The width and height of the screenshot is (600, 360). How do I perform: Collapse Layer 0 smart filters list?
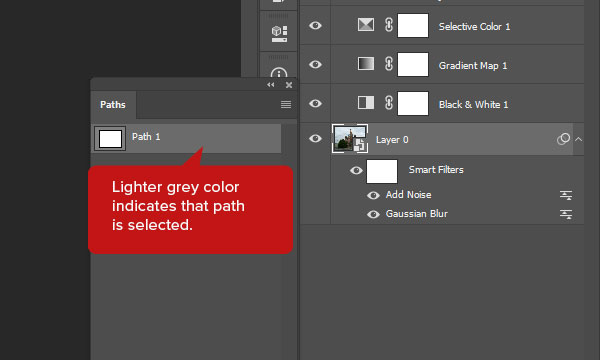pyautogui.click(x=579, y=139)
